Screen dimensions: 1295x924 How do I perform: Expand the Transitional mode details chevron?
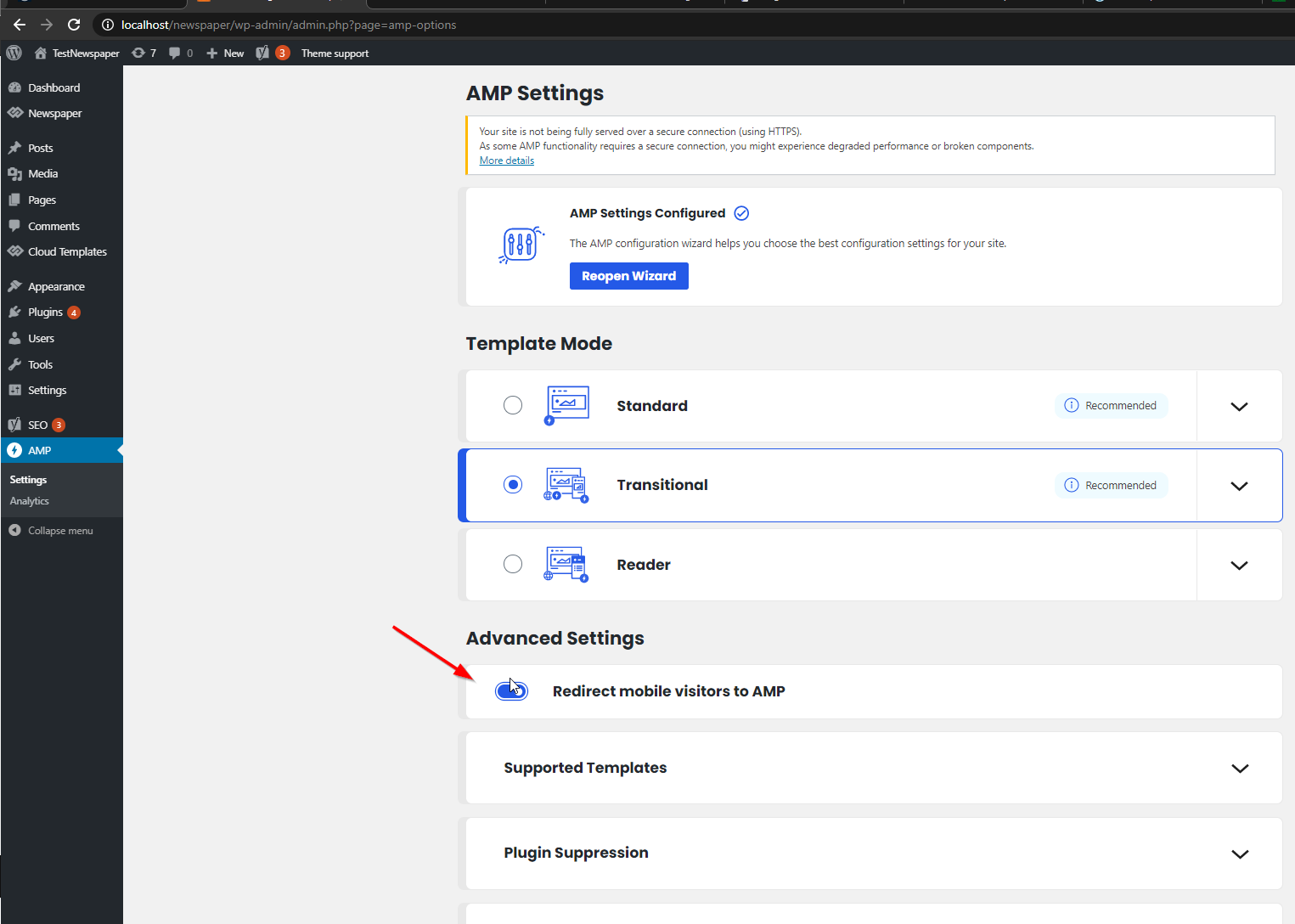(1239, 486)
